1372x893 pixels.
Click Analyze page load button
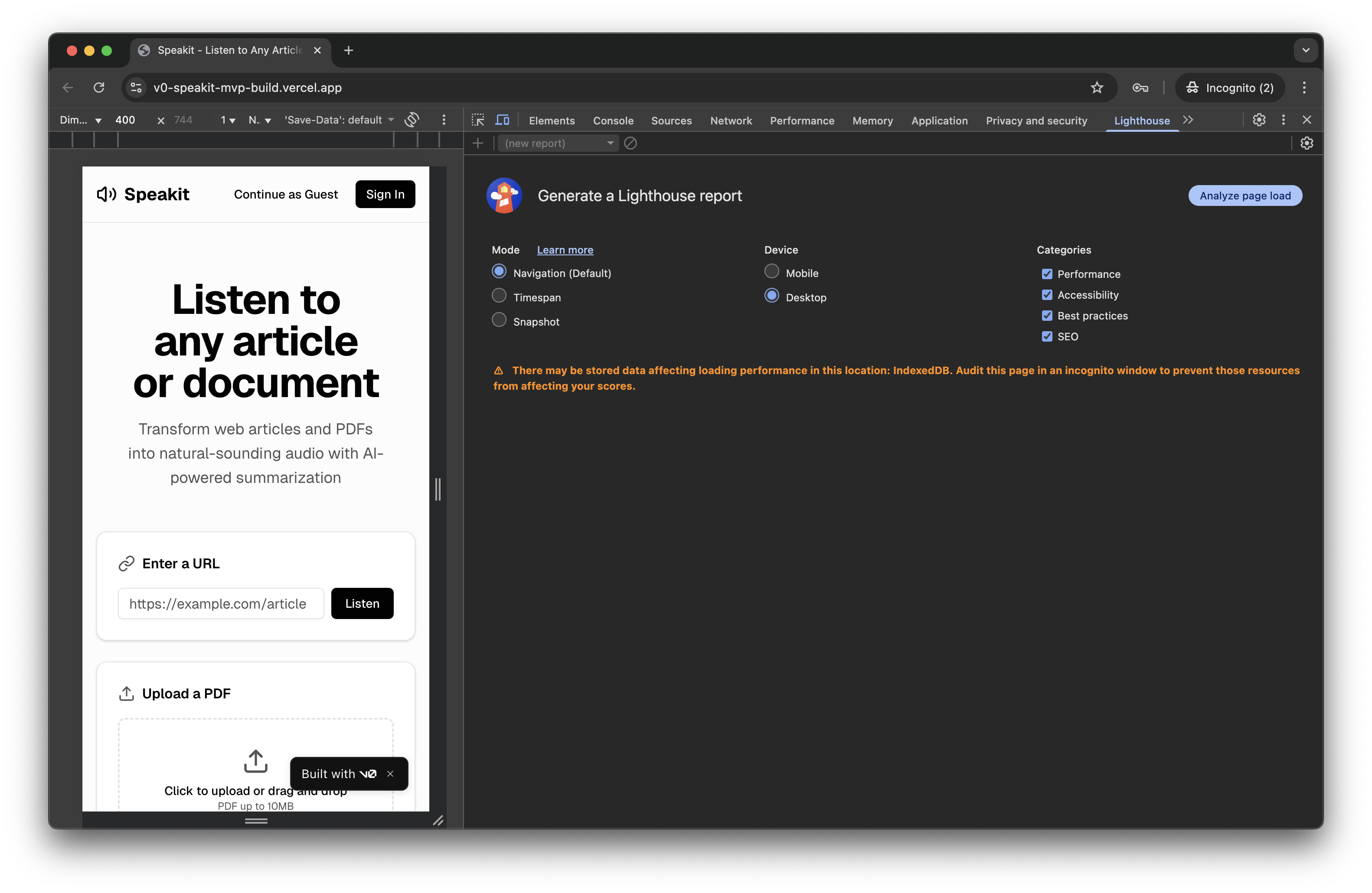click(1245, 196)
